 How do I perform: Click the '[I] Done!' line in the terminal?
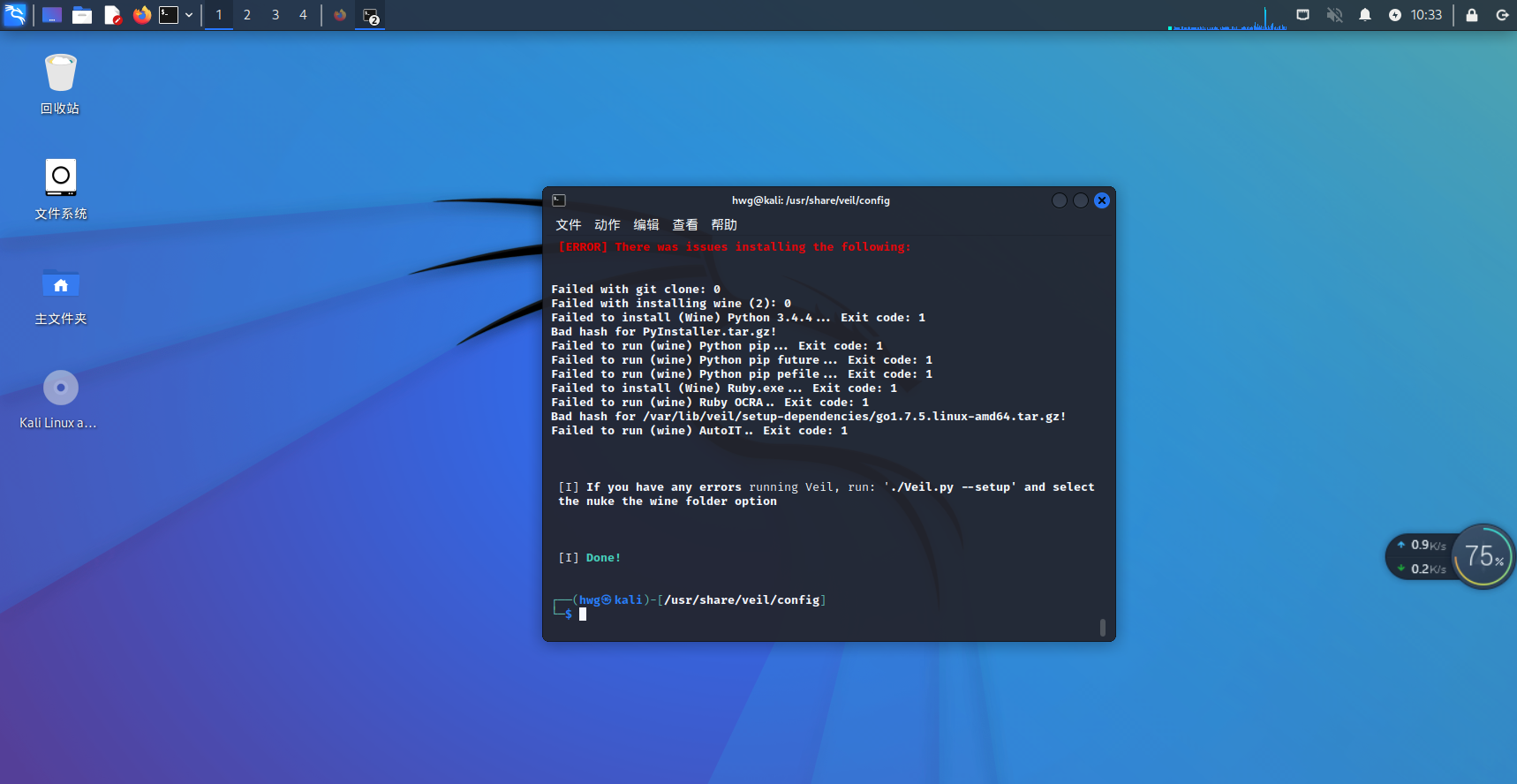590,558
